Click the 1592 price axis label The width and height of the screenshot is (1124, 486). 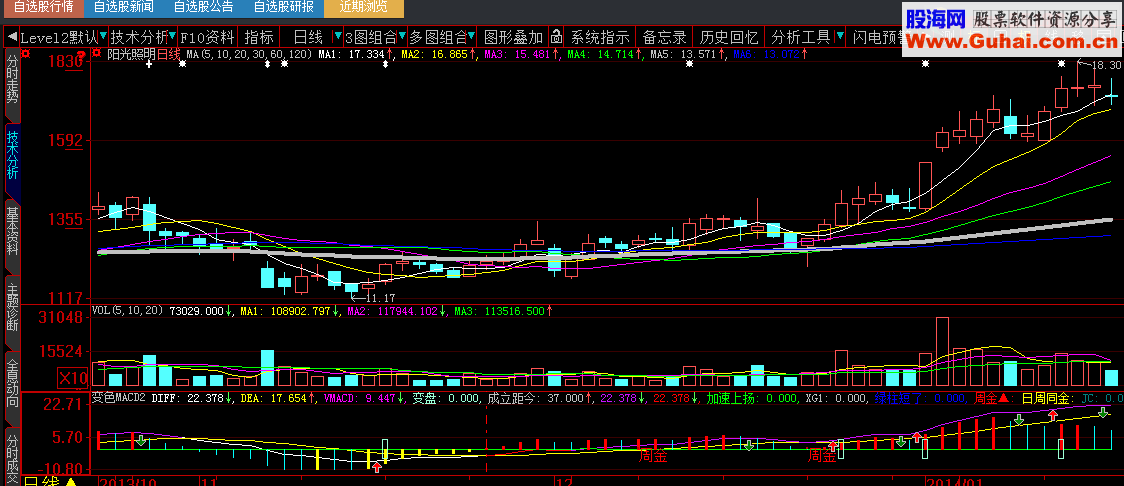pos(65,140)
